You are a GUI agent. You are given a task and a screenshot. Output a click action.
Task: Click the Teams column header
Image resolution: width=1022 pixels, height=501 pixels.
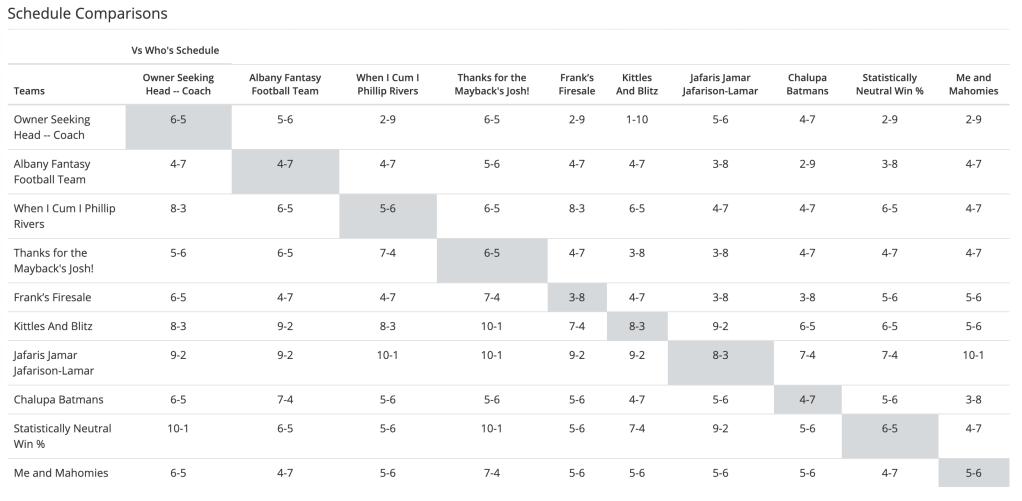click(x=30, y=91)
